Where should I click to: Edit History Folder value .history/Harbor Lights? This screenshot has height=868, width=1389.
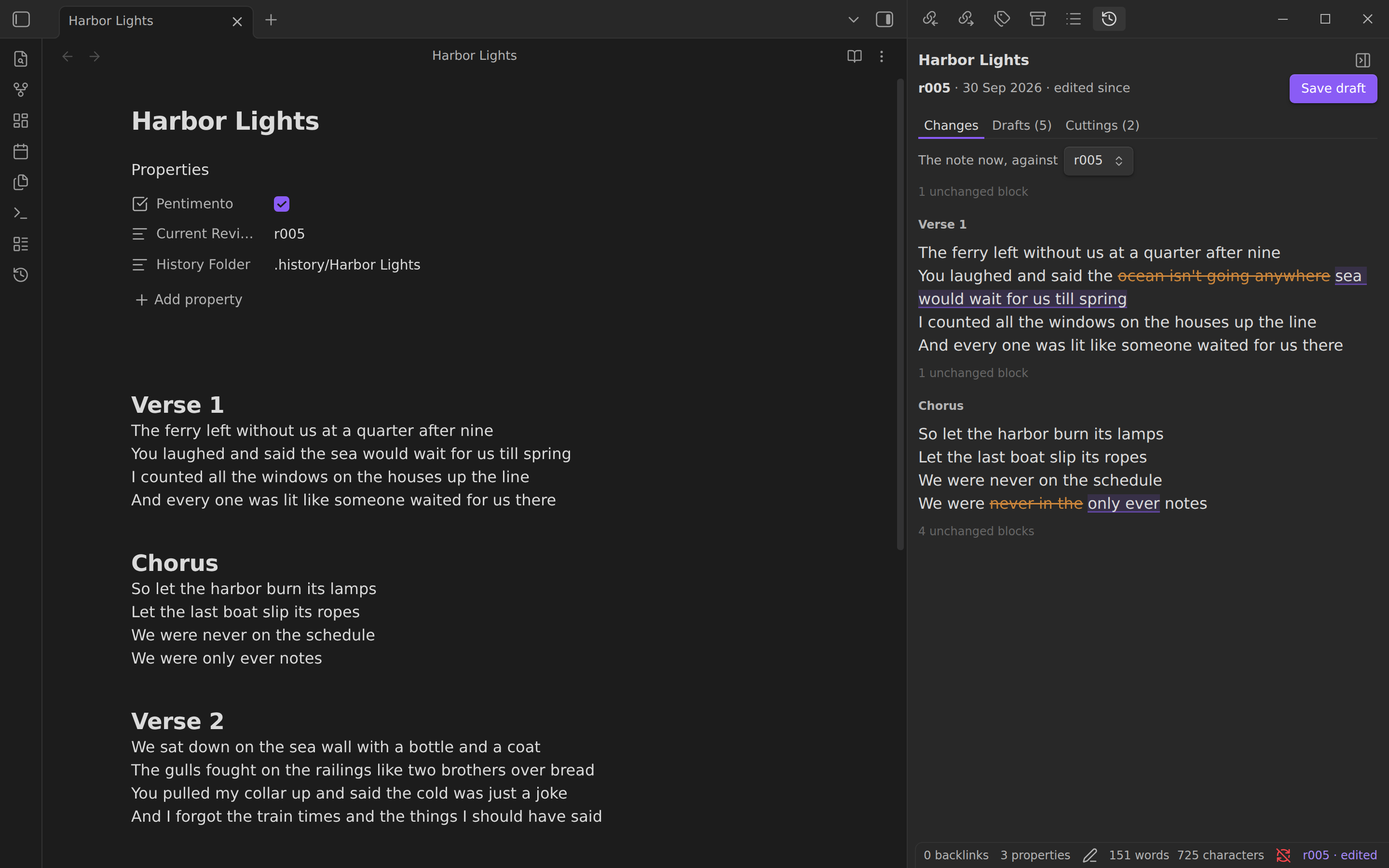point(347,265)
